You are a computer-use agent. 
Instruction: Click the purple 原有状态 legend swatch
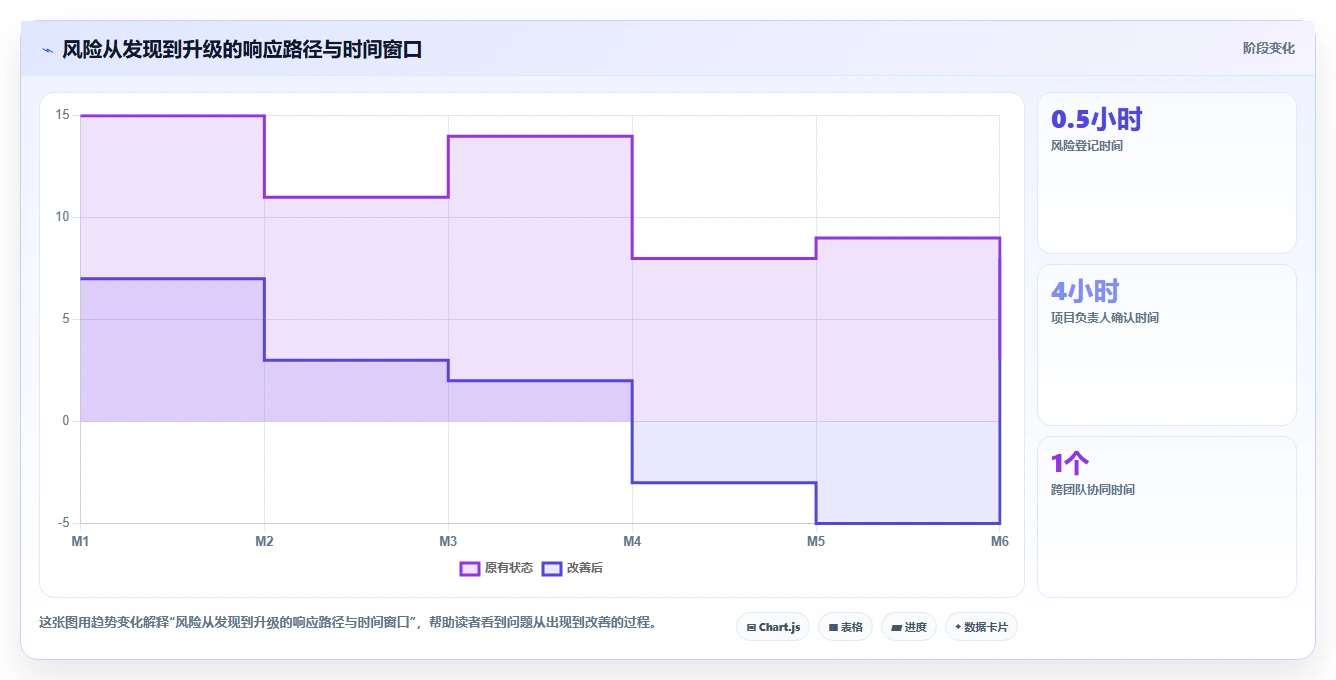(x=470, y=568)
